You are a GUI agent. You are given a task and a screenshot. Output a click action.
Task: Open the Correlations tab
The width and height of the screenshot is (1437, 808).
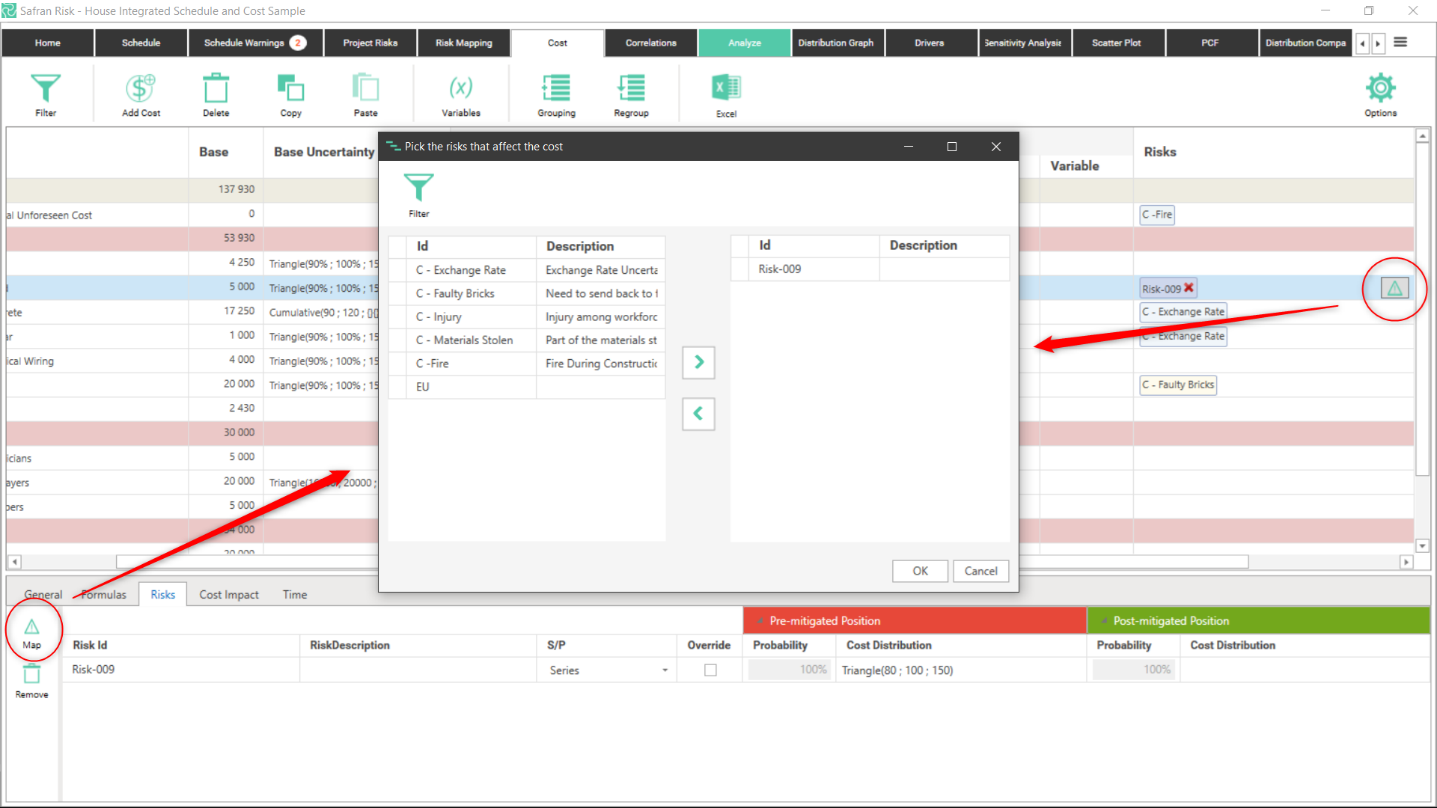tap(651, 43)
